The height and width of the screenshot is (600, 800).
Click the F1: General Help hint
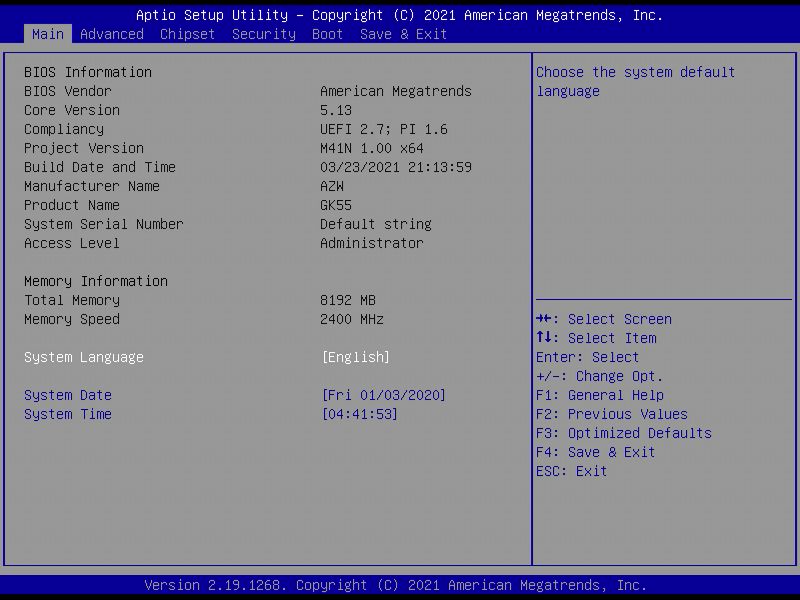point(600,395)
